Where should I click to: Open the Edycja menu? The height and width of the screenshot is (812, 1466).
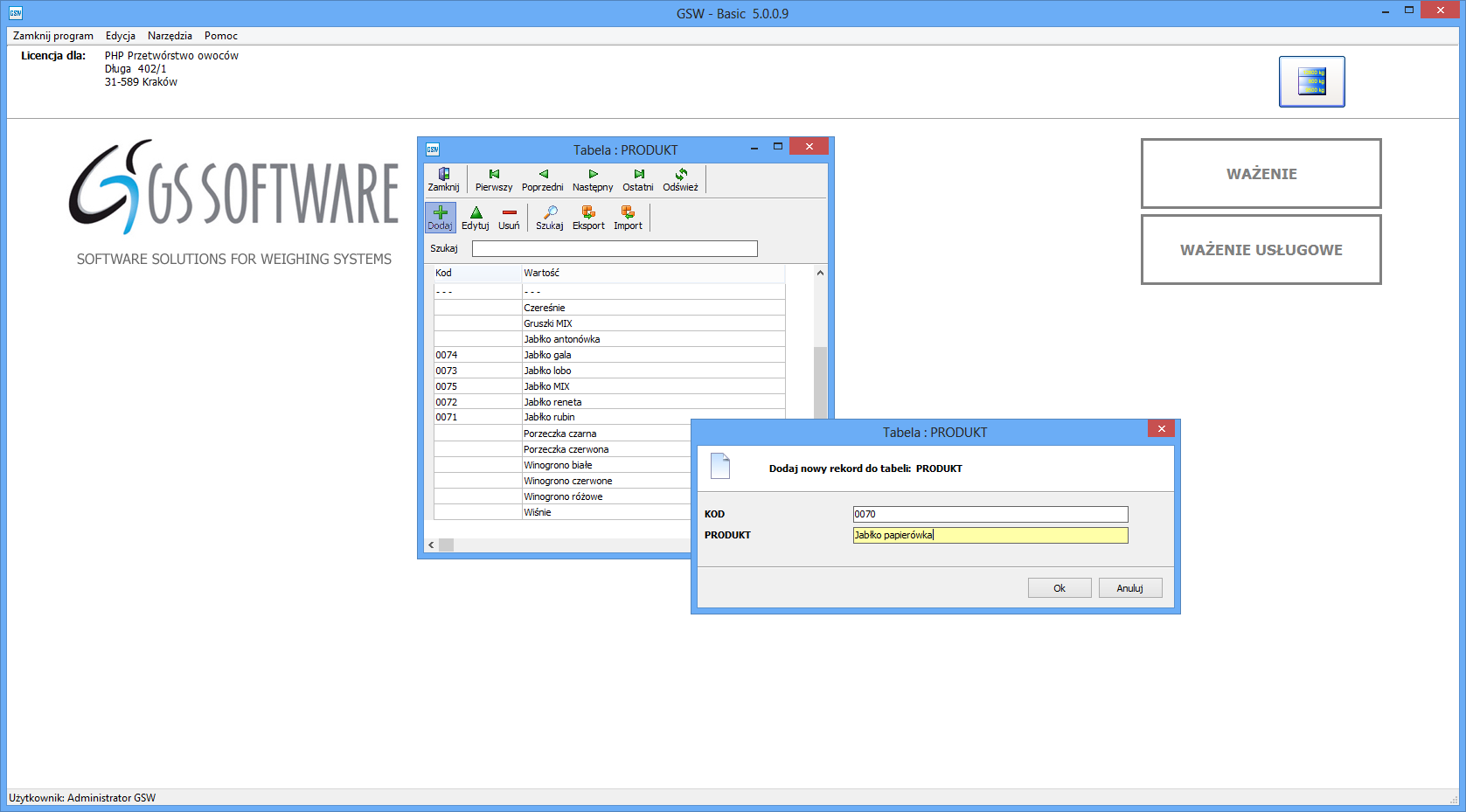121,36
